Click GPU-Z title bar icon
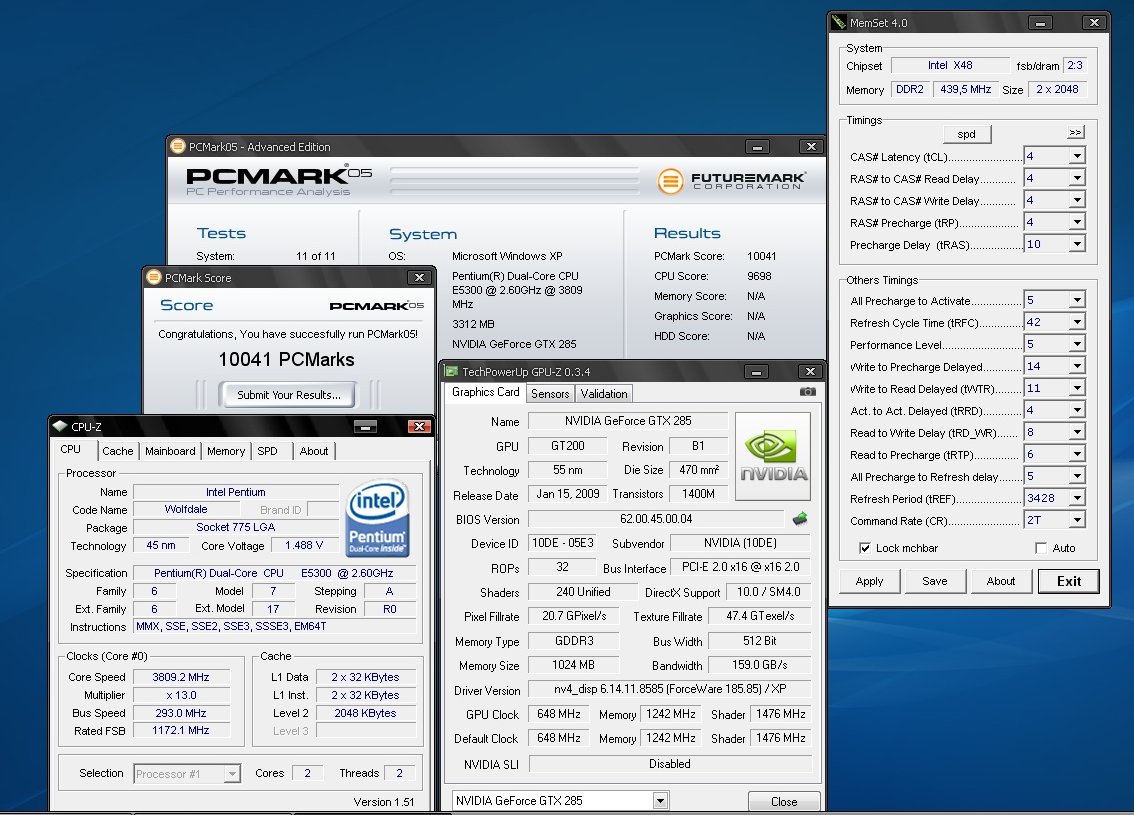The height and width of the screenshot is (815, 1134). pos(451,371)
